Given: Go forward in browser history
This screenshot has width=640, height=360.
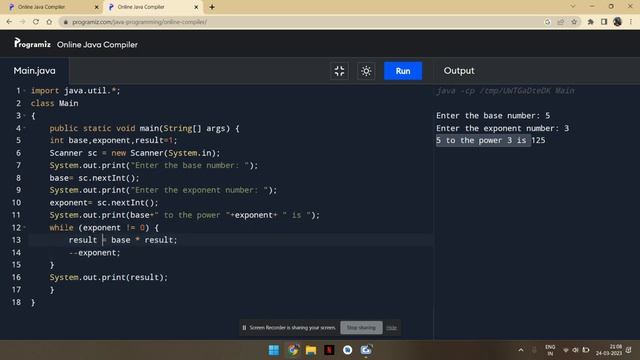Looking at the screenshot, I should 22,22.
